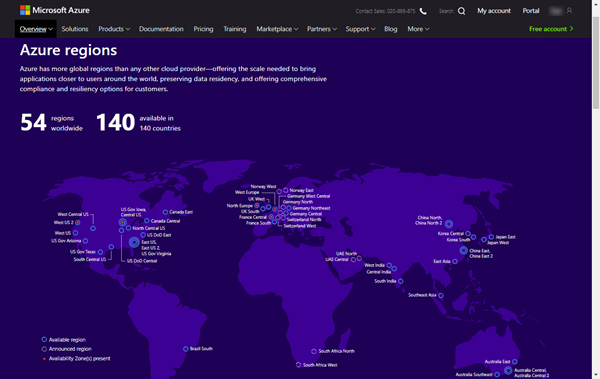Click the Australia Central region marker
Viewport: 600px width, 379px height.
pyautogui.click(x=508, y=370)
